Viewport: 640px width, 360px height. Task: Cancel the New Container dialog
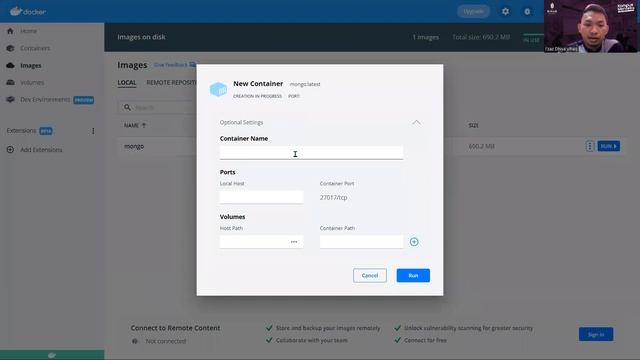(x=370, y=276)
